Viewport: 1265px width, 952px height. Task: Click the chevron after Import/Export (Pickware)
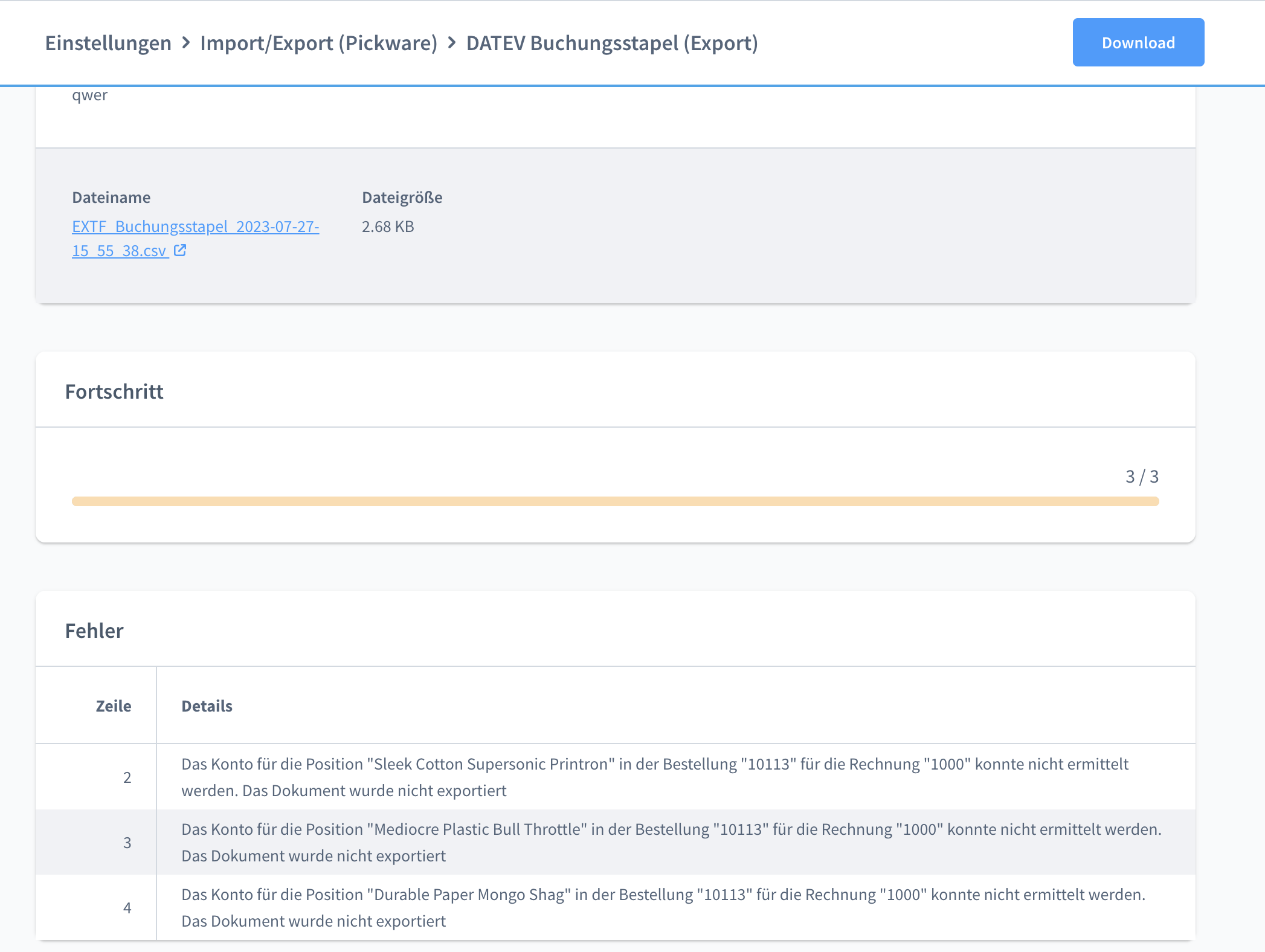452,43
